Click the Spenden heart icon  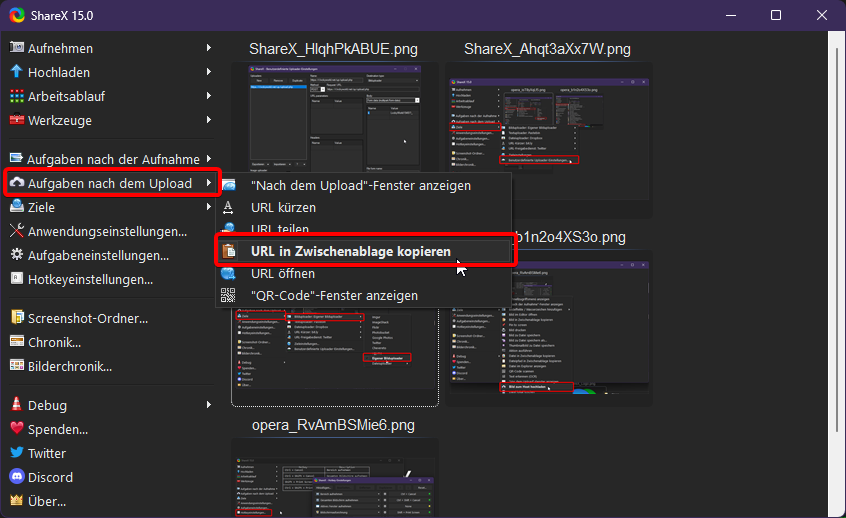point(16,429)
